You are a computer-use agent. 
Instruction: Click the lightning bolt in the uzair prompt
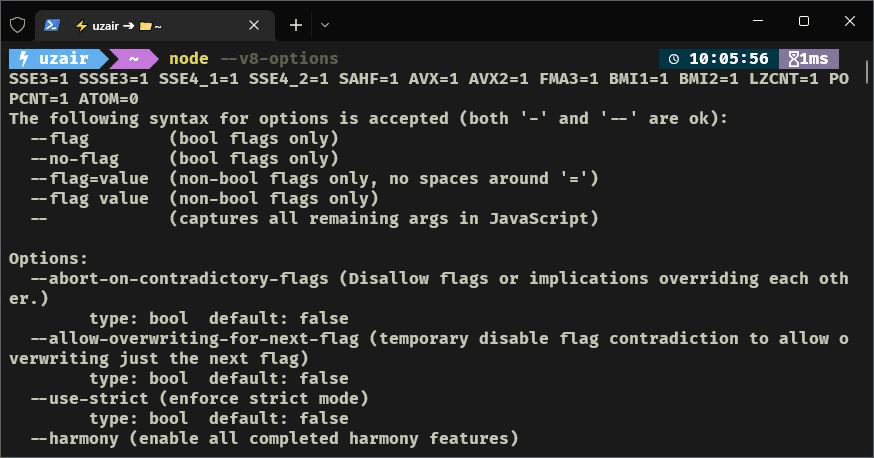22,59
